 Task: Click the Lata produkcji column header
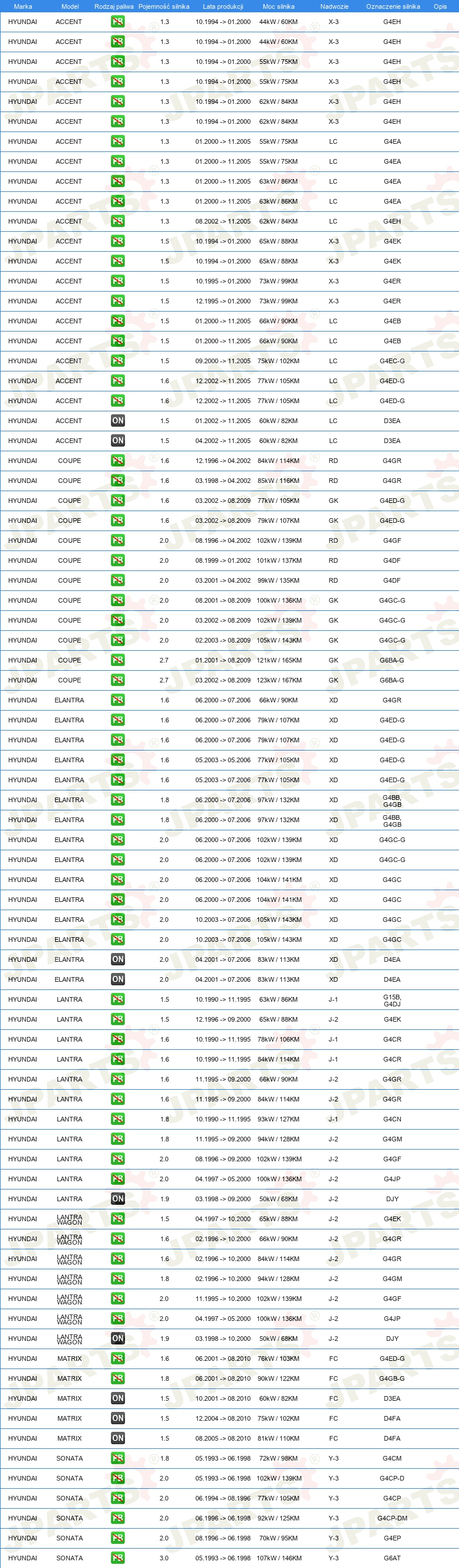tap(223, 6)
